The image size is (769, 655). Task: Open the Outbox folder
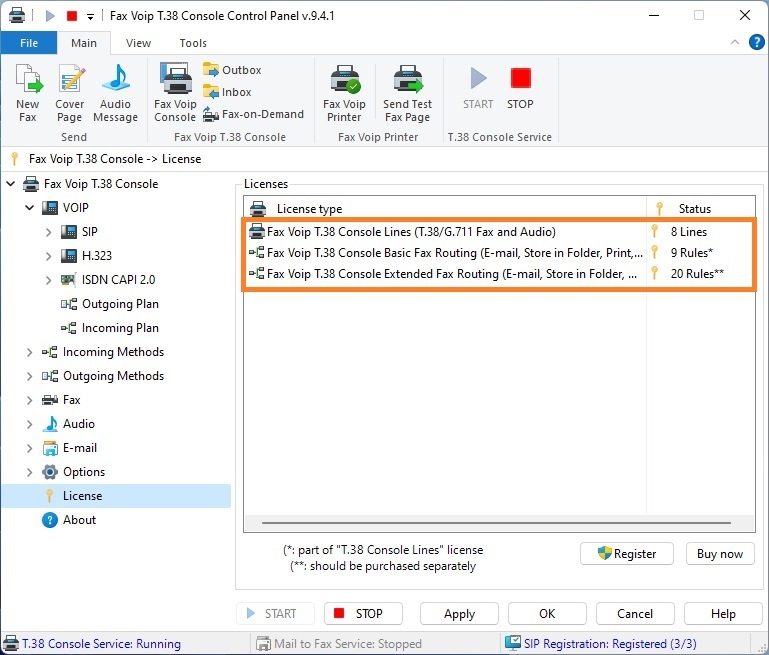[x=232, y=70]
